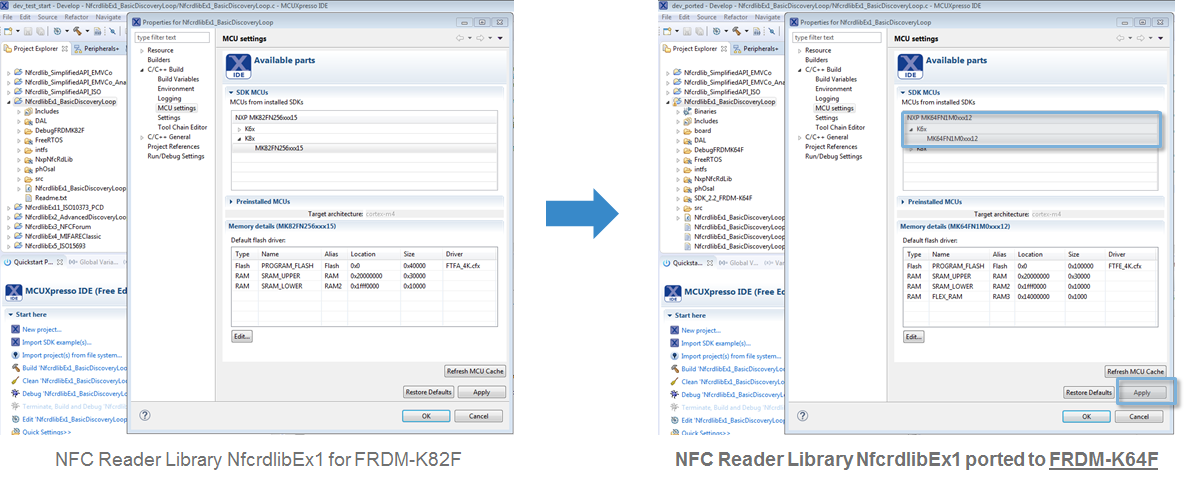This screenshot has height=484, width=1186.
Task: Select Tool Chain Editor in left dialog tree
Action: click(182, 127)
